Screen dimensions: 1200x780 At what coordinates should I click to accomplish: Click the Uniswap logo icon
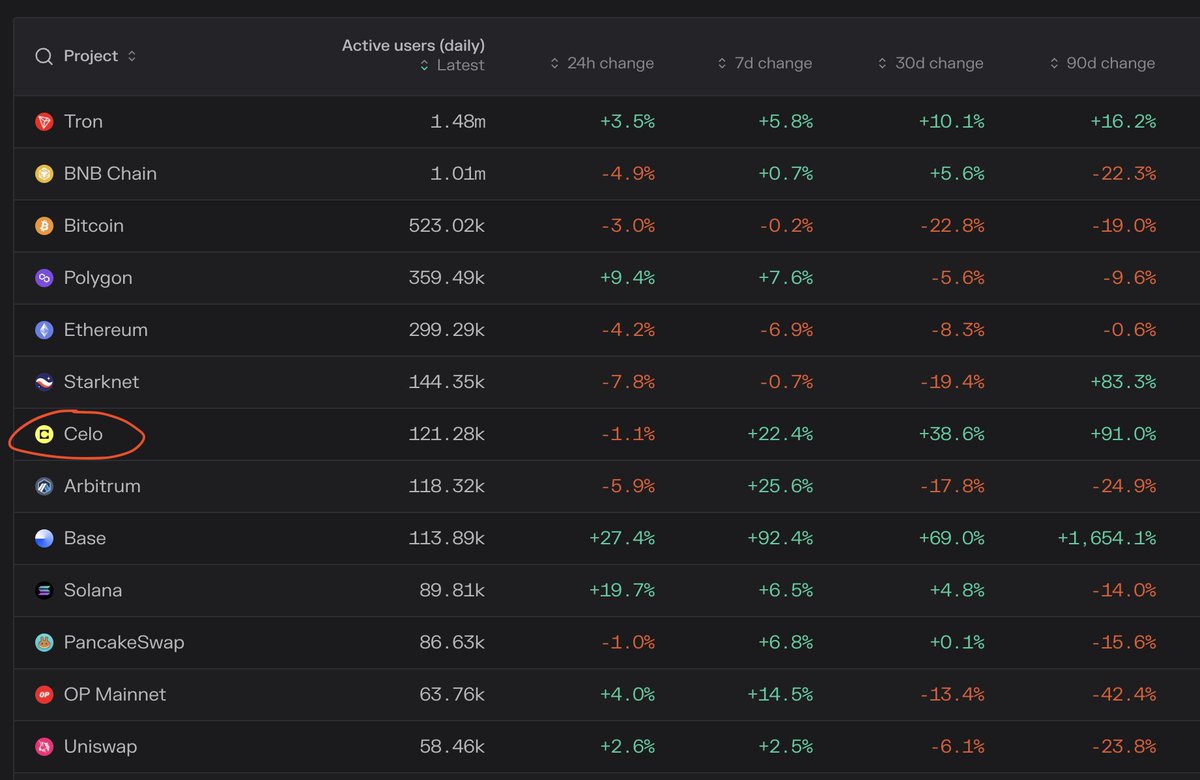pyautogui.click(x=44, y=746)
